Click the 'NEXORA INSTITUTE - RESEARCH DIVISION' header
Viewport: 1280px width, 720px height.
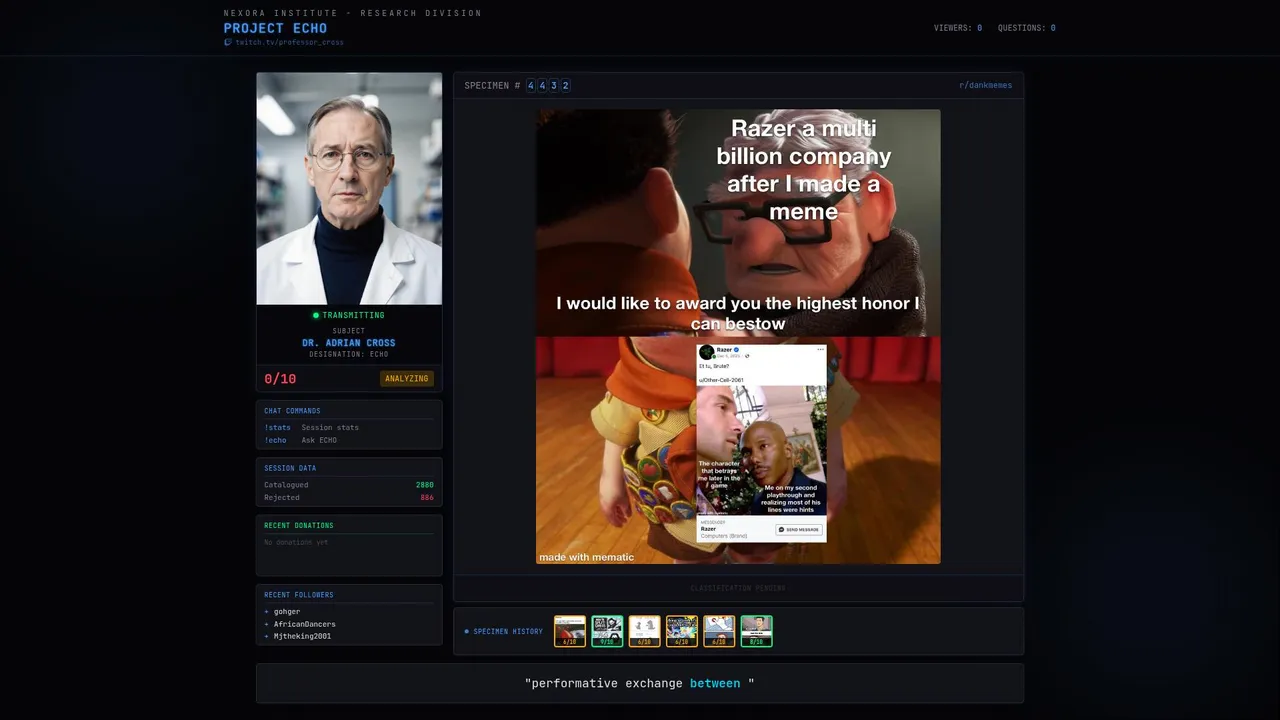353,13
